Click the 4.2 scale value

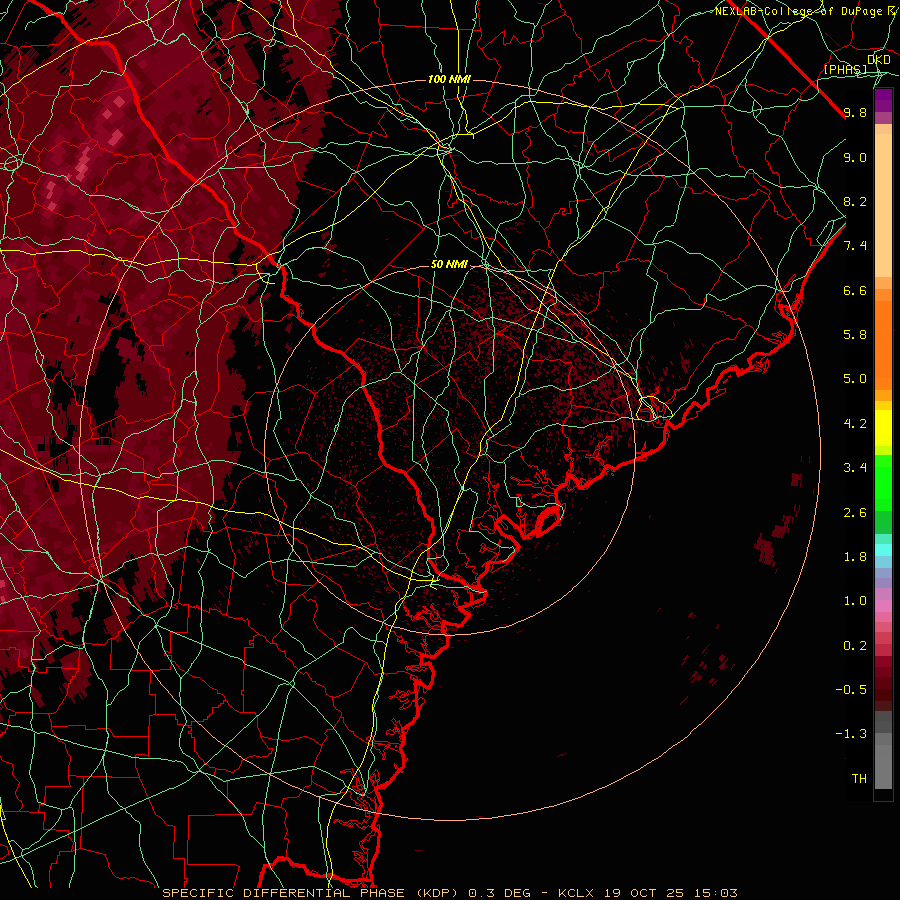[855, 424]
